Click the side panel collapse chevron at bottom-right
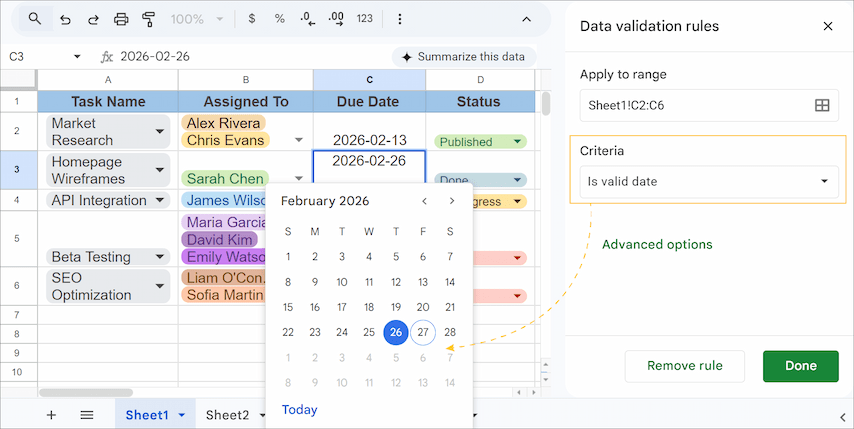This screenshot has height=429, width=854. coord(842,417)
